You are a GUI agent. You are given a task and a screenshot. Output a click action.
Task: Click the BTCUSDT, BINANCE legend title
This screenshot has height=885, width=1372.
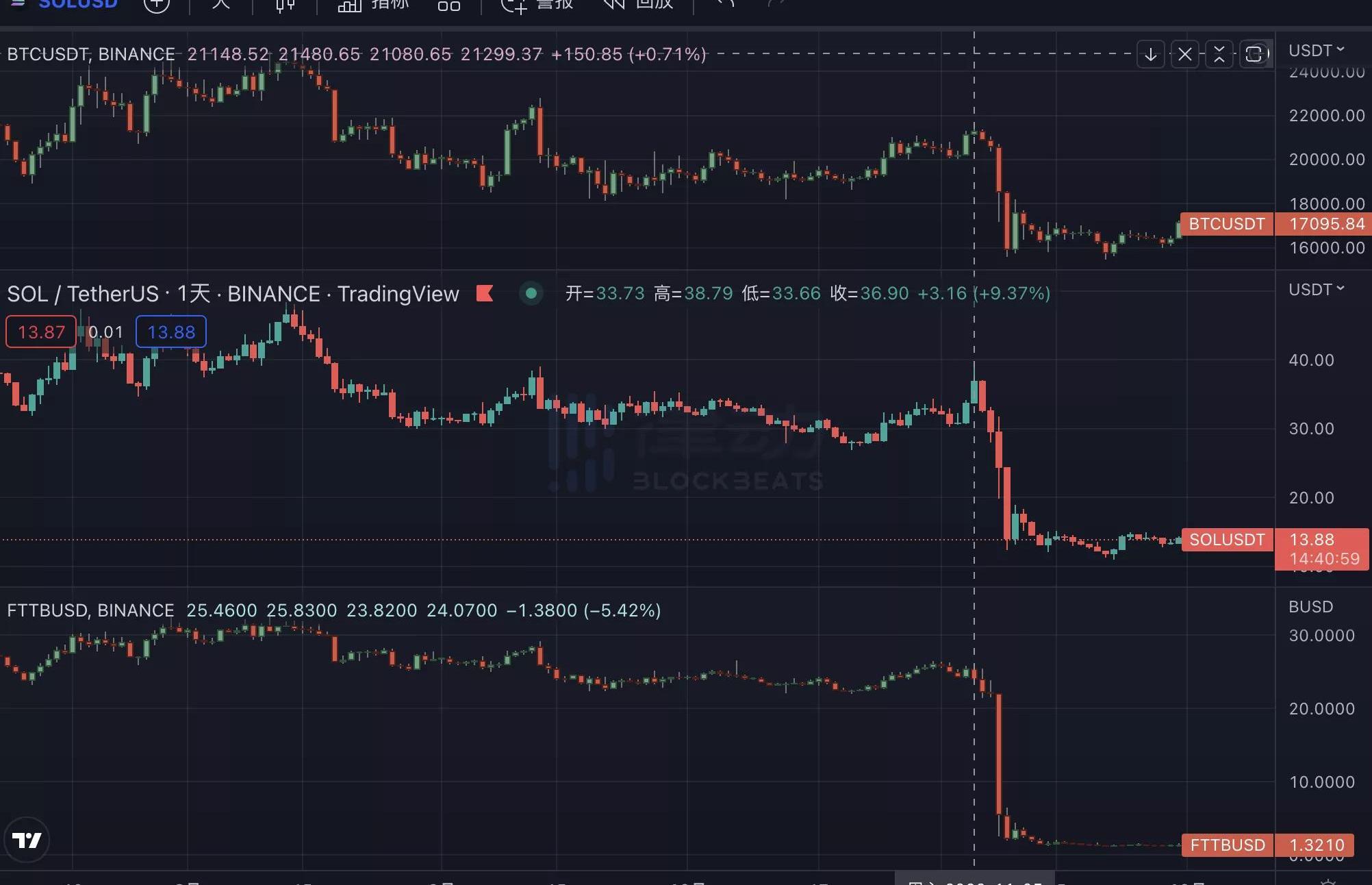[x=90, y=54]
